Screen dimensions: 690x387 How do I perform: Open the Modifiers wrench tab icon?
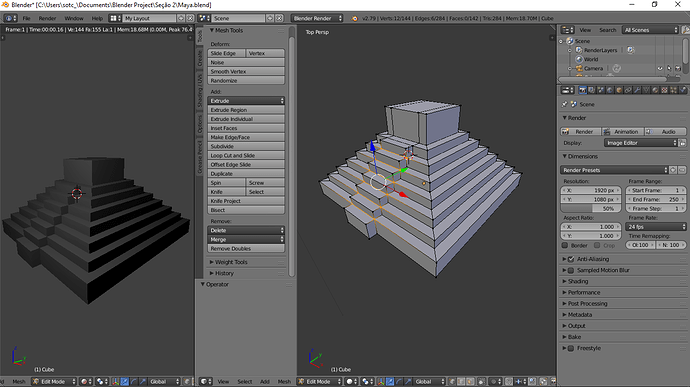637,90
